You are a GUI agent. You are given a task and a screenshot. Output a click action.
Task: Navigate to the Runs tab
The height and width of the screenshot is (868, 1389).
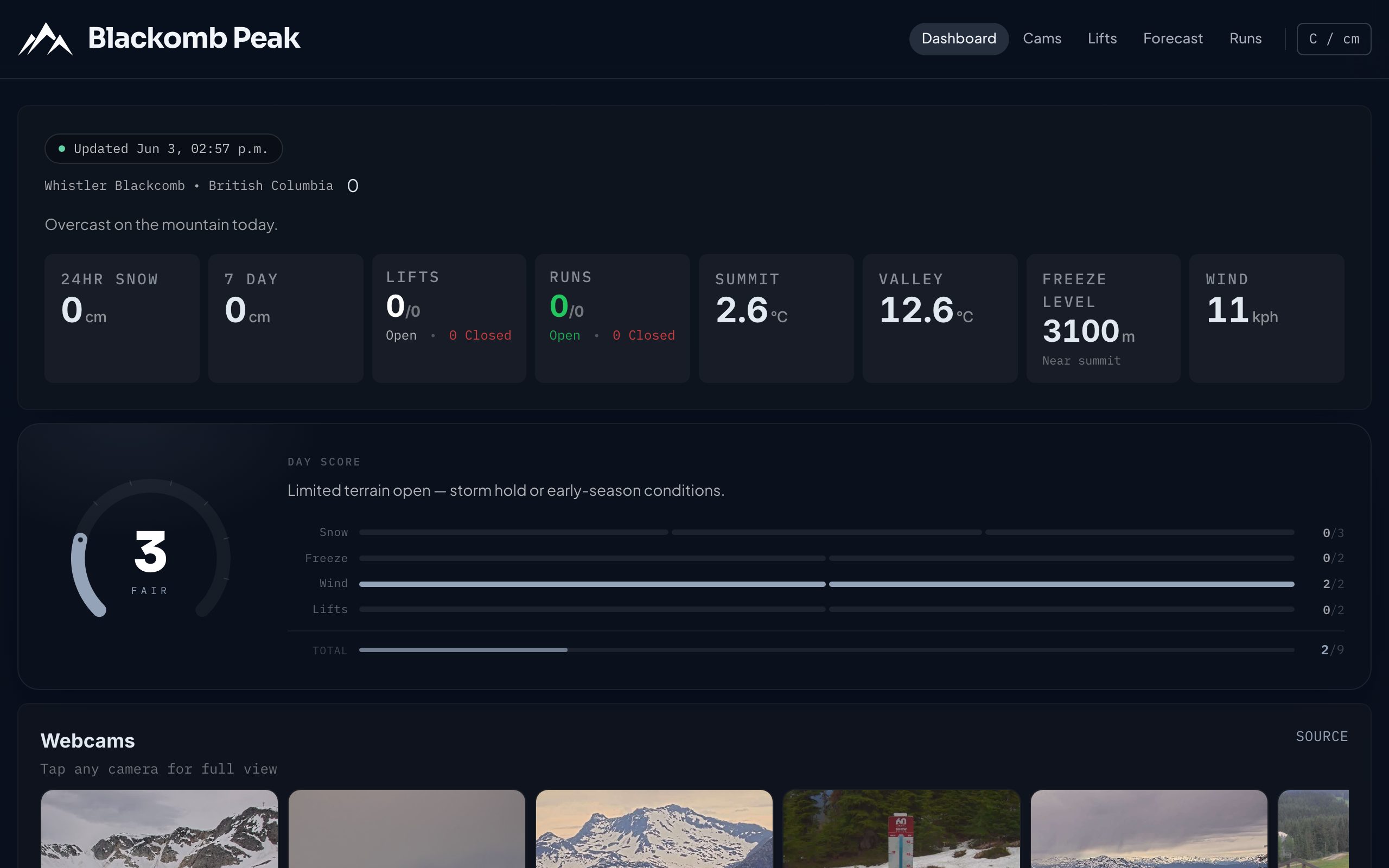[1246, 39]
